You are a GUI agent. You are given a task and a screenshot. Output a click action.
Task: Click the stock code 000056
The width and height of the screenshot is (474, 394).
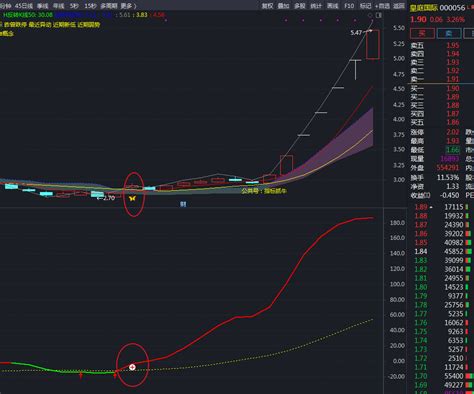click(x=452, y=8)
